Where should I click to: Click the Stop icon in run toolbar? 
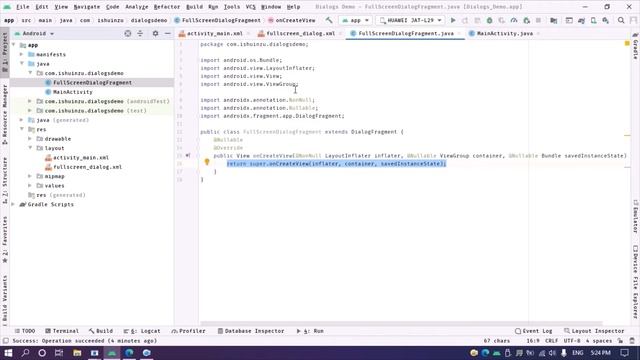pyautogui.click(x=538, y=20)
